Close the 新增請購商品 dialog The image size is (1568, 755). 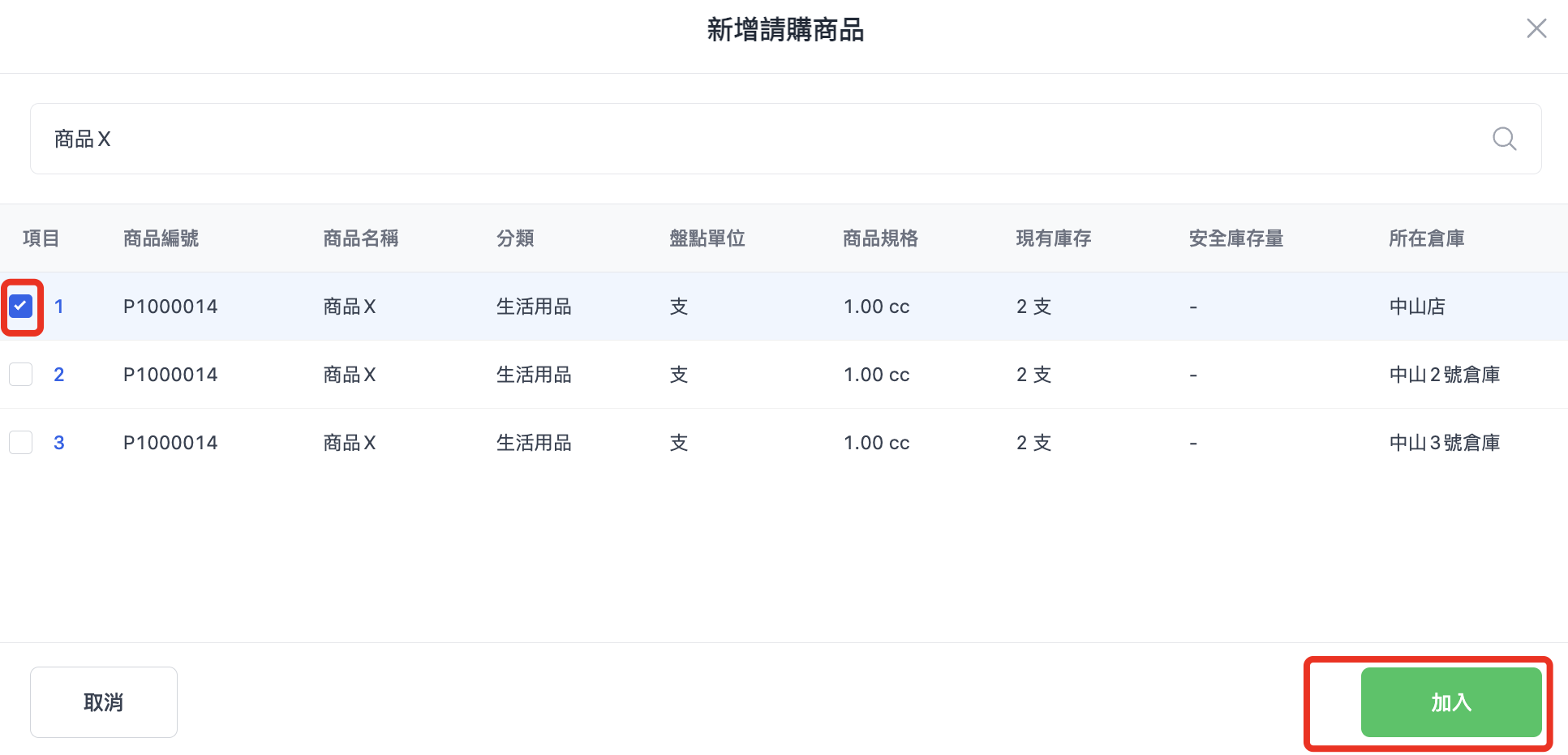coord(1536,29)
